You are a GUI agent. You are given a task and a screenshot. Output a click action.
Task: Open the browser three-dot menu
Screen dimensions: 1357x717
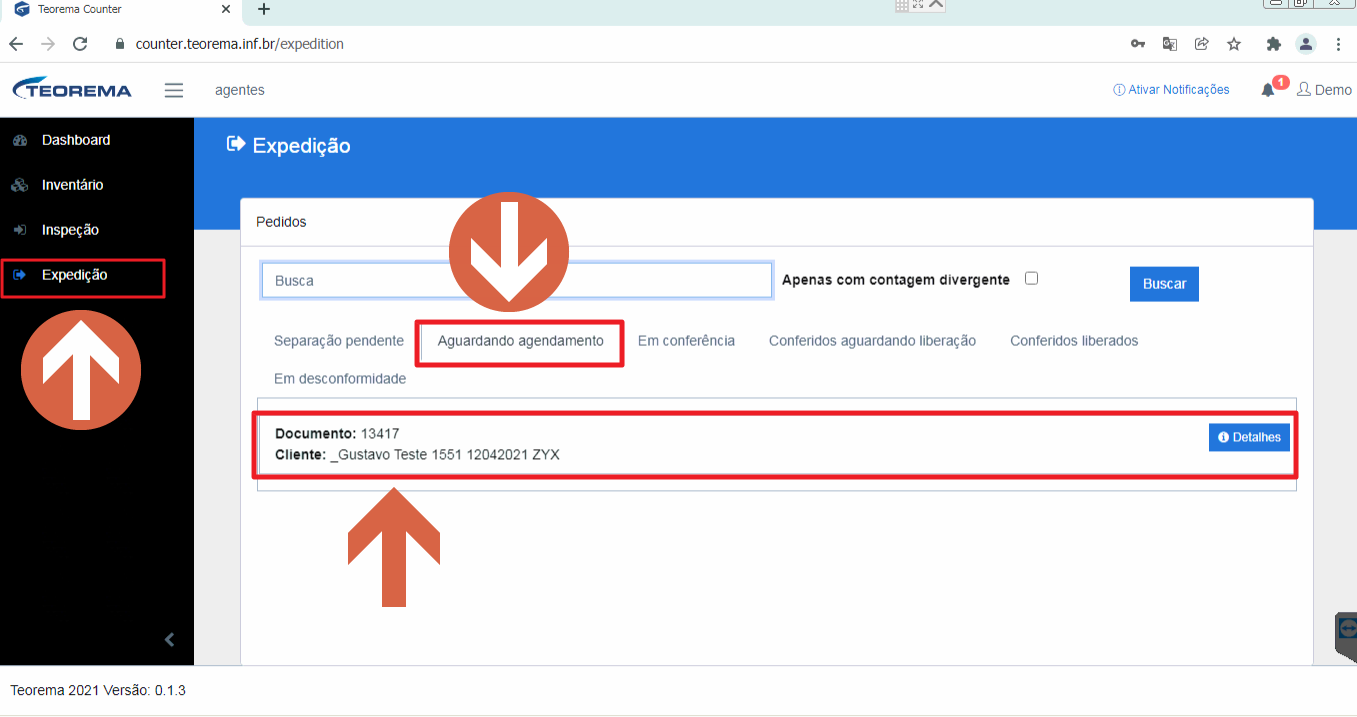[x=1338, y=44]
